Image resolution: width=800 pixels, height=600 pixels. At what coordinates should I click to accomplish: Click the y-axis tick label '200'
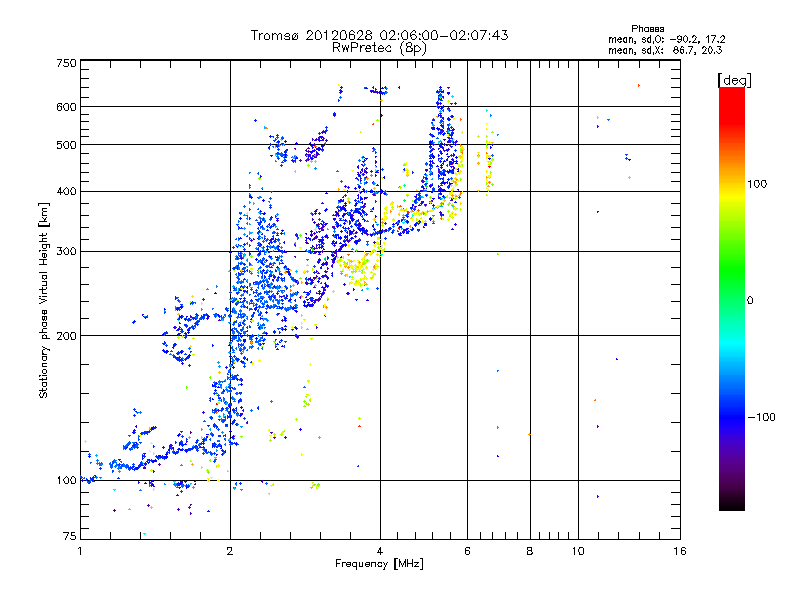(x=66, y=336)
